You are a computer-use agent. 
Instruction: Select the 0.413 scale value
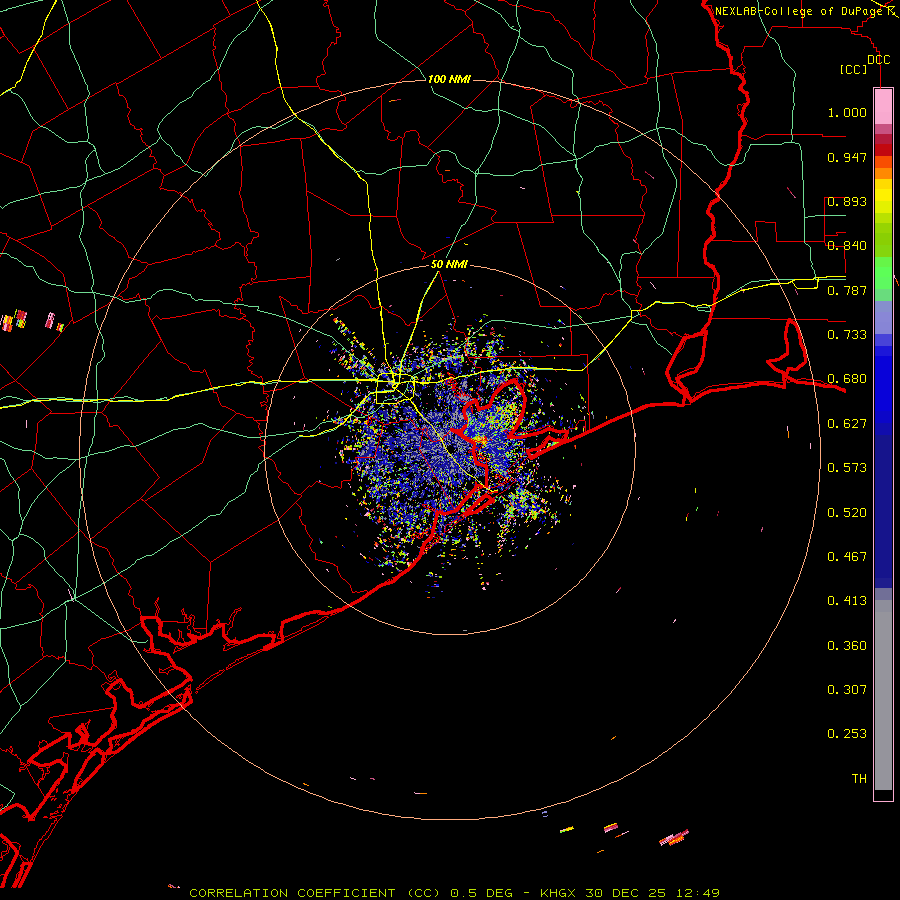coord(847,601)
